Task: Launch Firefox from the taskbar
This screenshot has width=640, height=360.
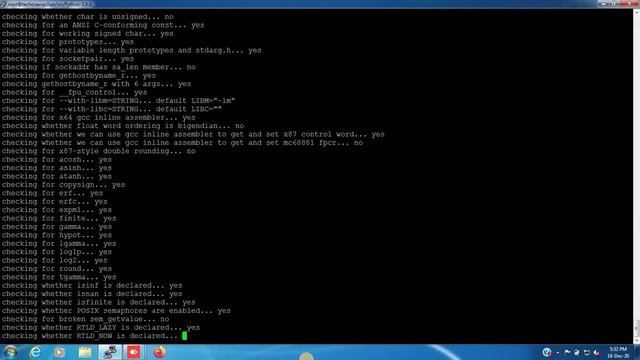Action: 159,352
